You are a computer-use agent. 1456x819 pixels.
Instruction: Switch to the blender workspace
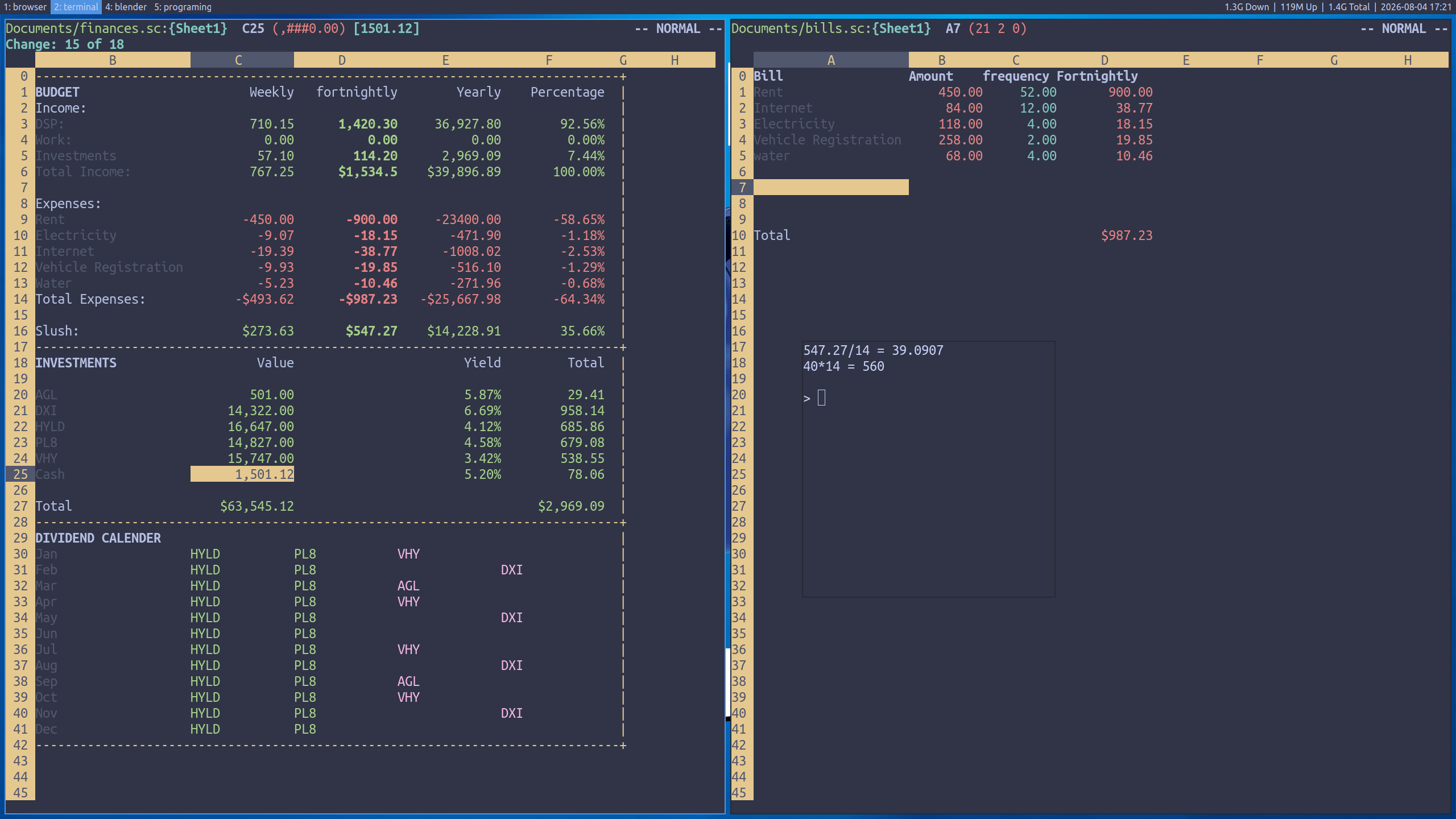pos(126,7)
